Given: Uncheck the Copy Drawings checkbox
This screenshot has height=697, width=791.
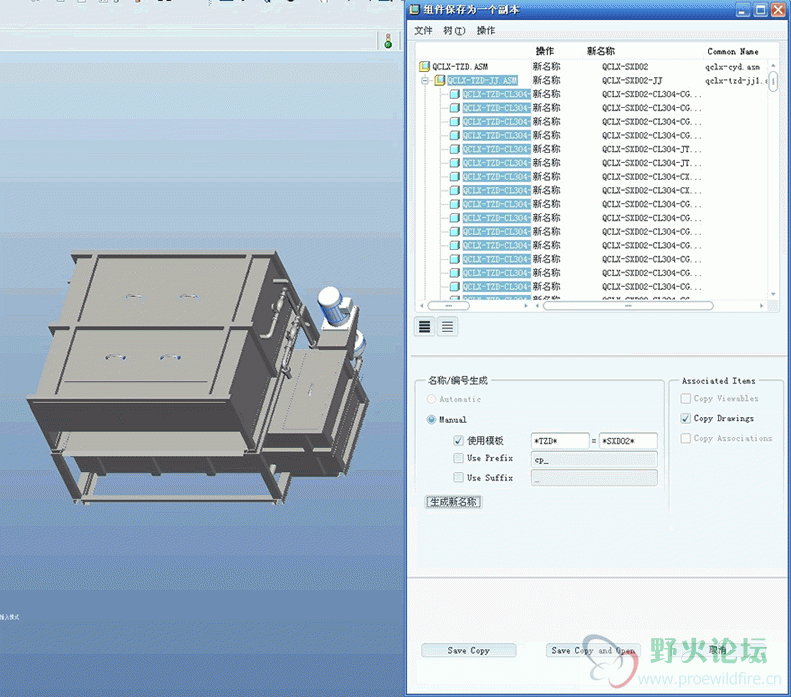Looking at the screenshot, I should pyautogui.click(x=686, y=418).
